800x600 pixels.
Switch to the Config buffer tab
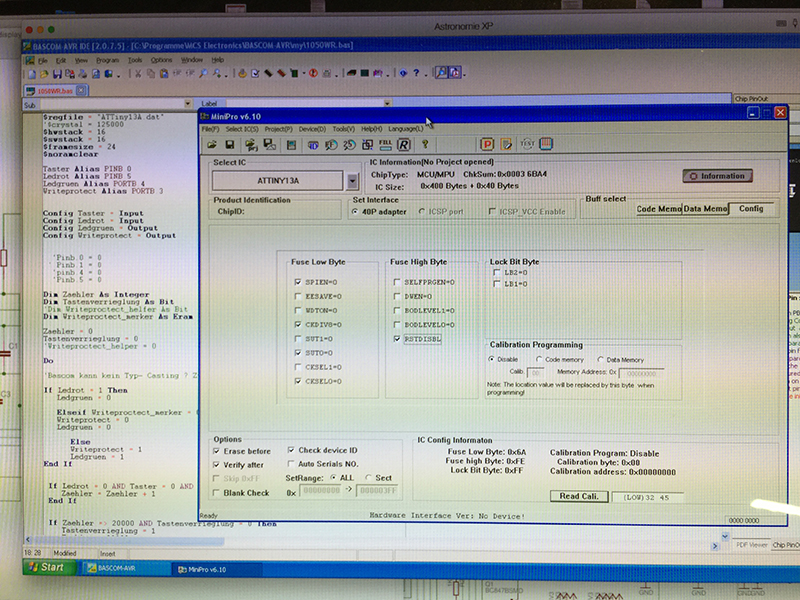pos(752,209)
